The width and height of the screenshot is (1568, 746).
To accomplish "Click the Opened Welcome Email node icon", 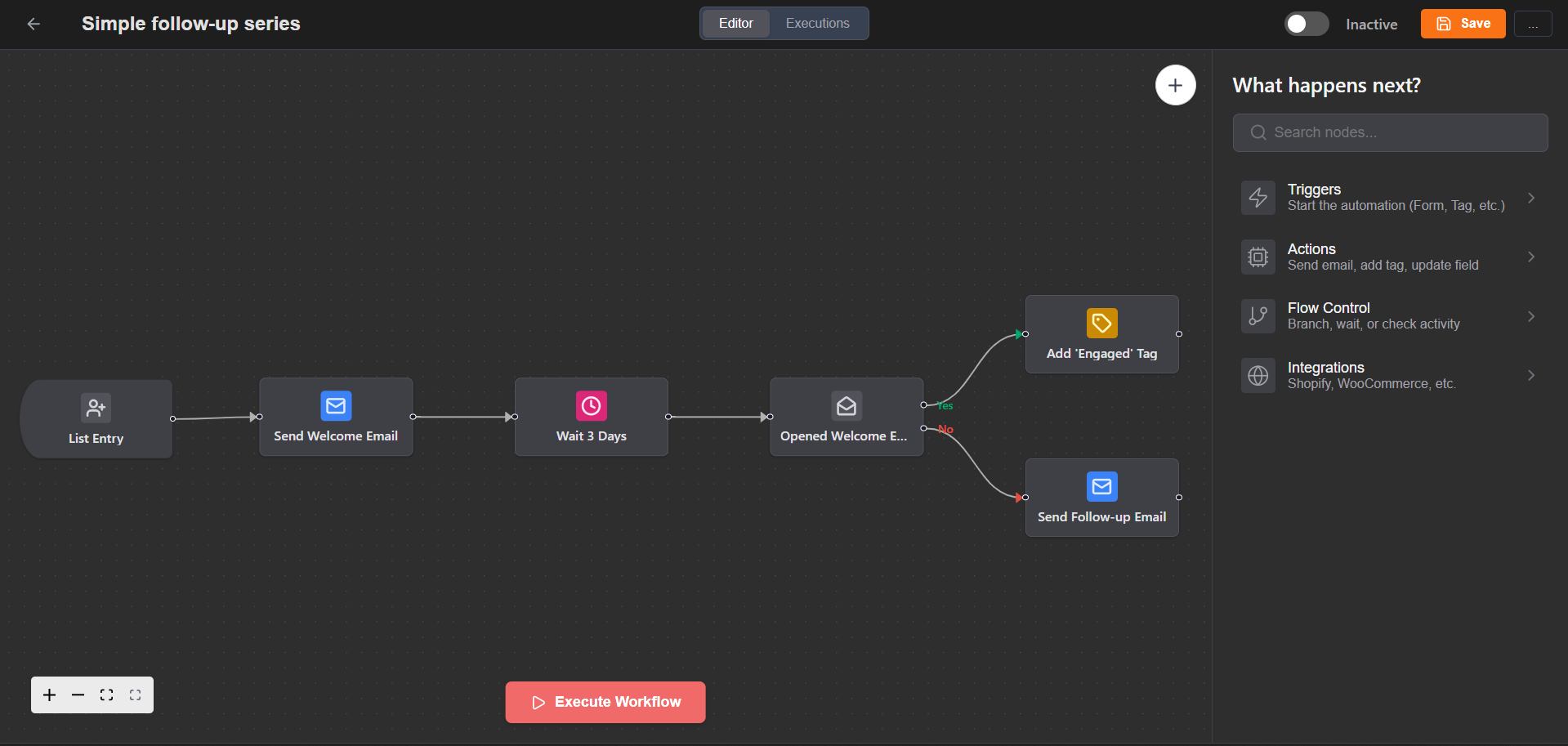I will (x=846, y=405).
